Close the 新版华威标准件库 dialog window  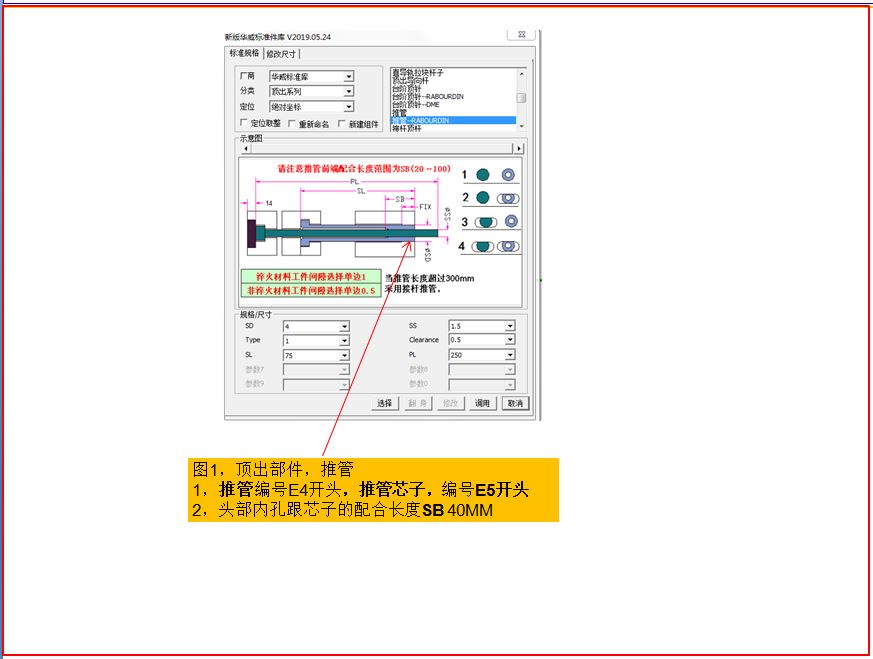(x=522, y=35)
